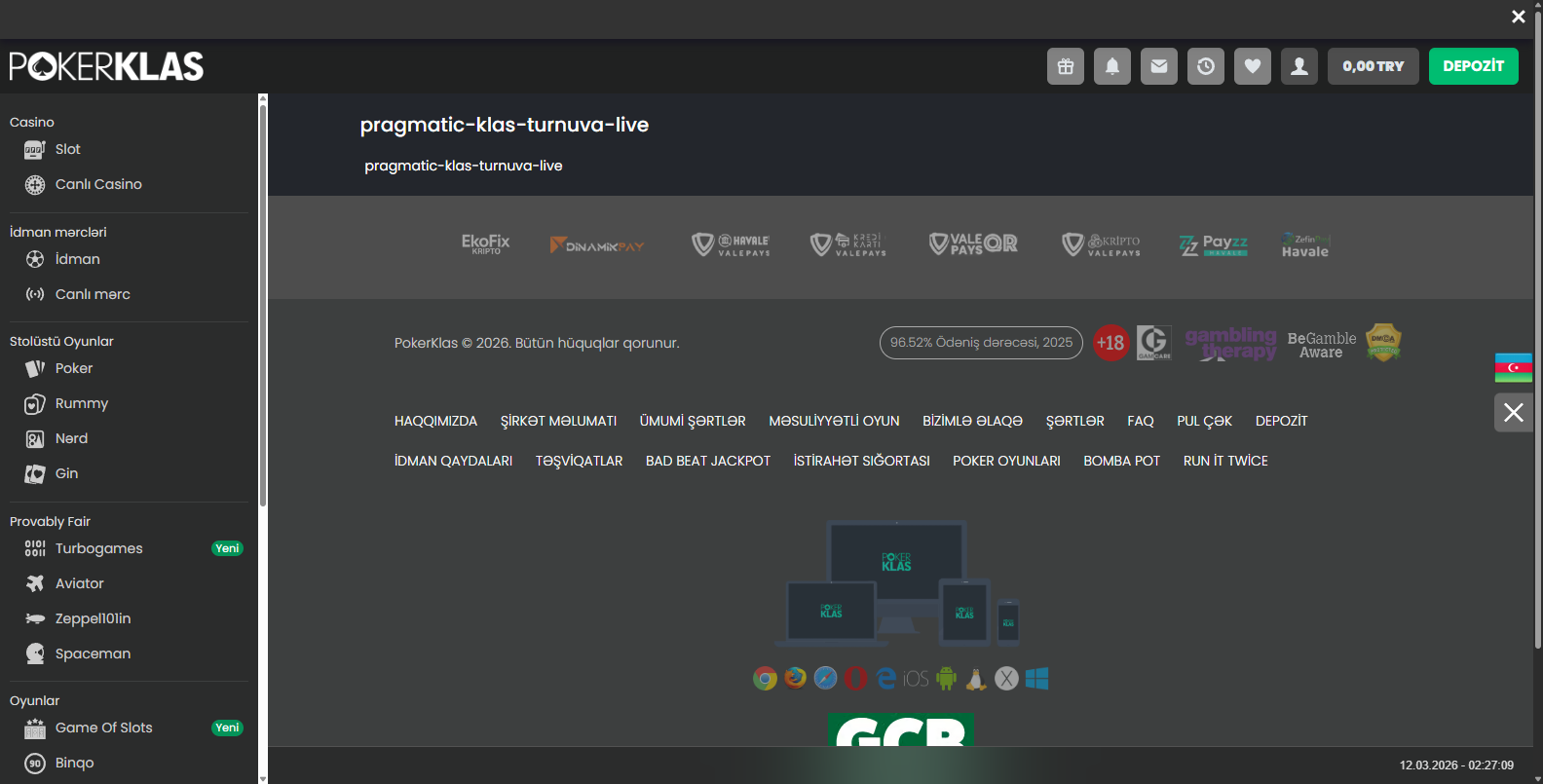Open the gift bonuses icon

(x=1066, y=66)
